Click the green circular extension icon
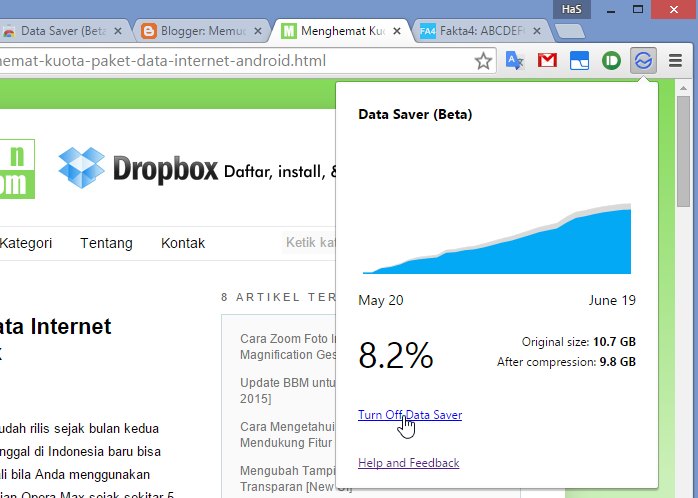This screenshot has width=698, height=498. [x=611, y=61]
